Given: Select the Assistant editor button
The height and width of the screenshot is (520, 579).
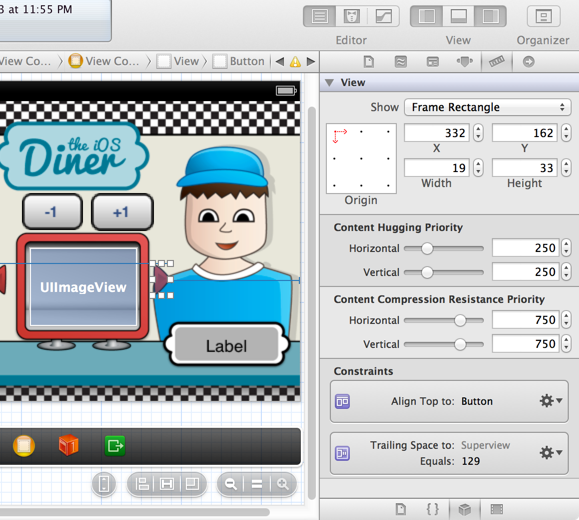Looking at the screenshot, I should (352, 17).
